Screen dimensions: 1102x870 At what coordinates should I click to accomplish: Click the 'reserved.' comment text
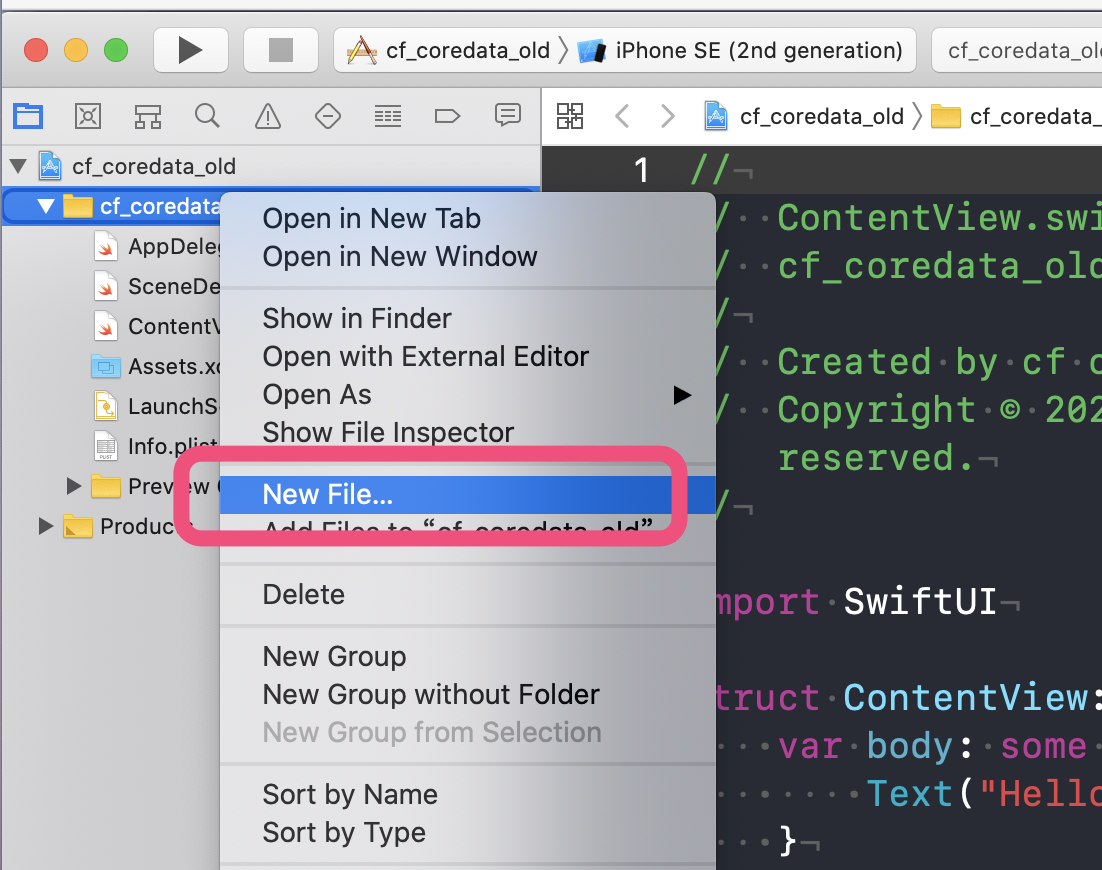pos(876,458)
